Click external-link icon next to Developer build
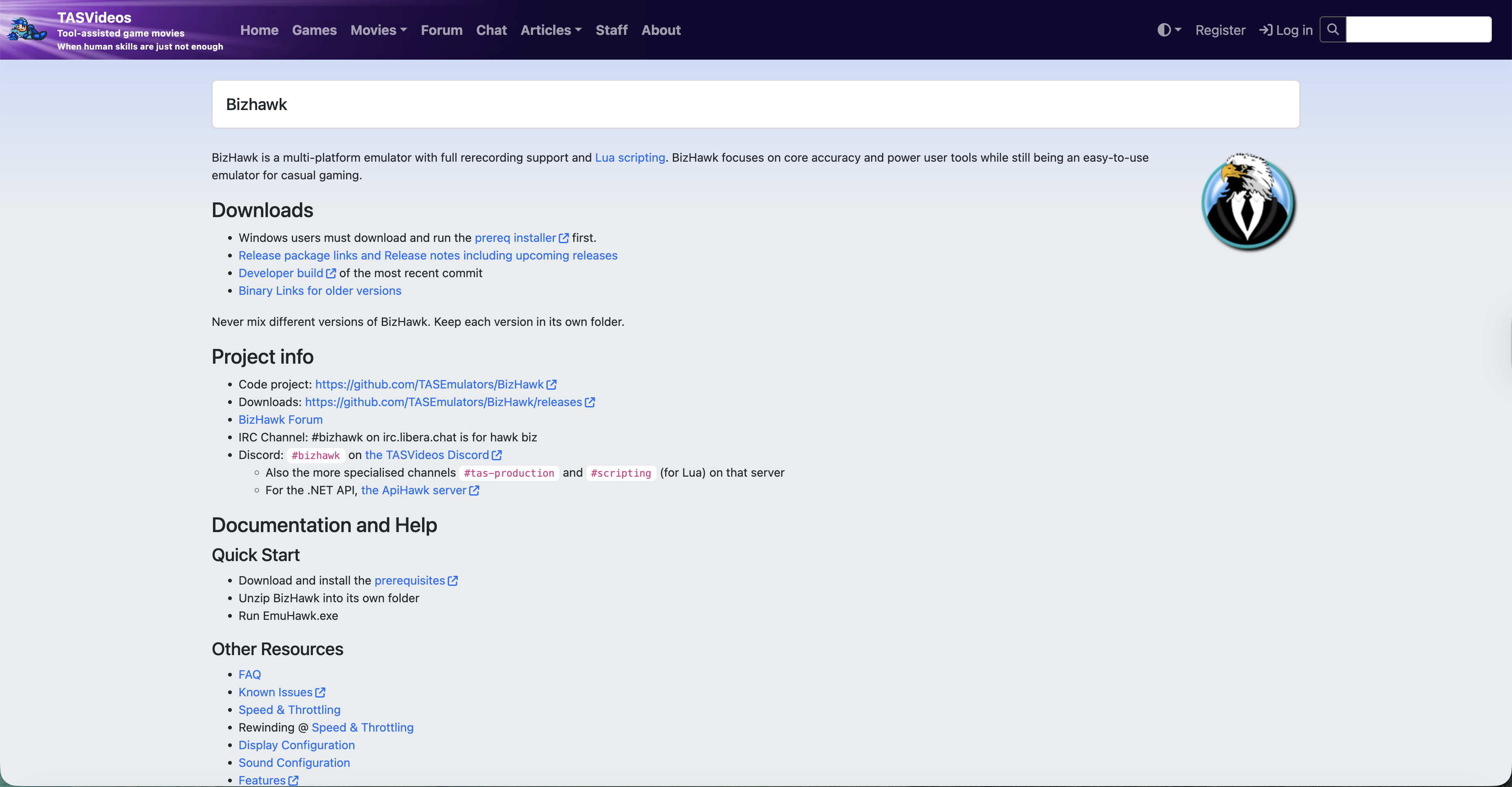Image resolution: width=1512 pixels, height=787 pixels. [331, 273]
